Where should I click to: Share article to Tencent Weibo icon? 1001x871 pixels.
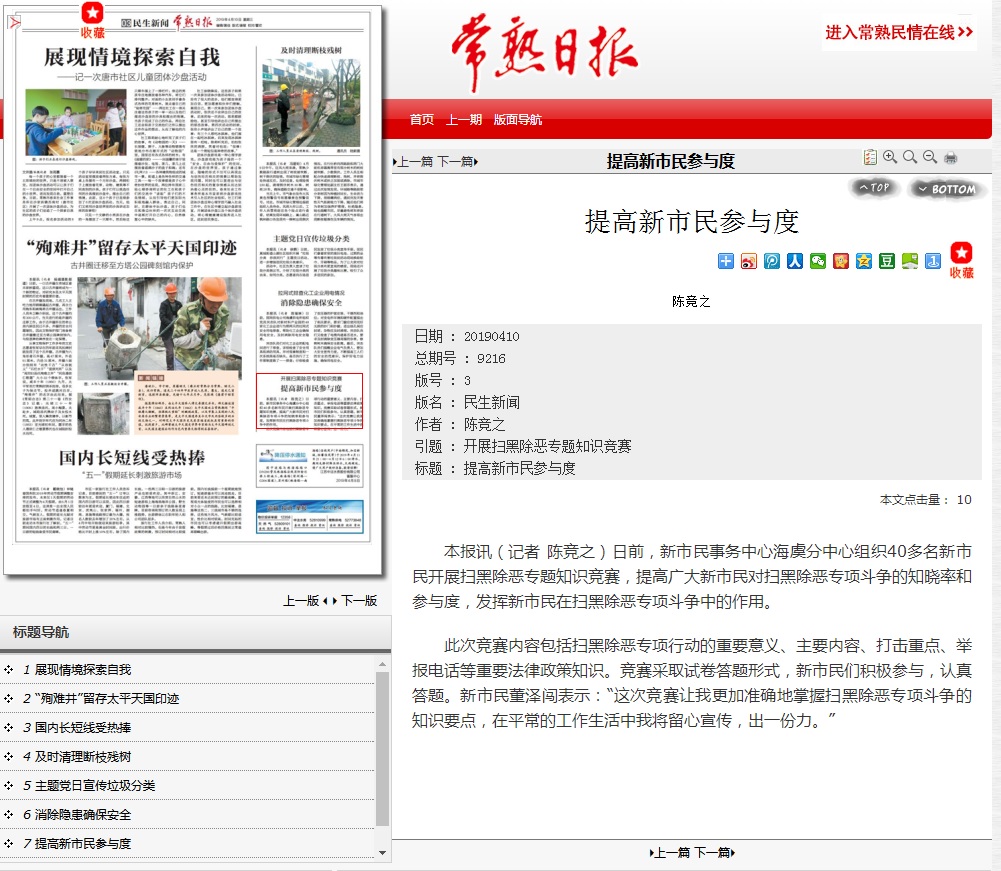(772, 261)
